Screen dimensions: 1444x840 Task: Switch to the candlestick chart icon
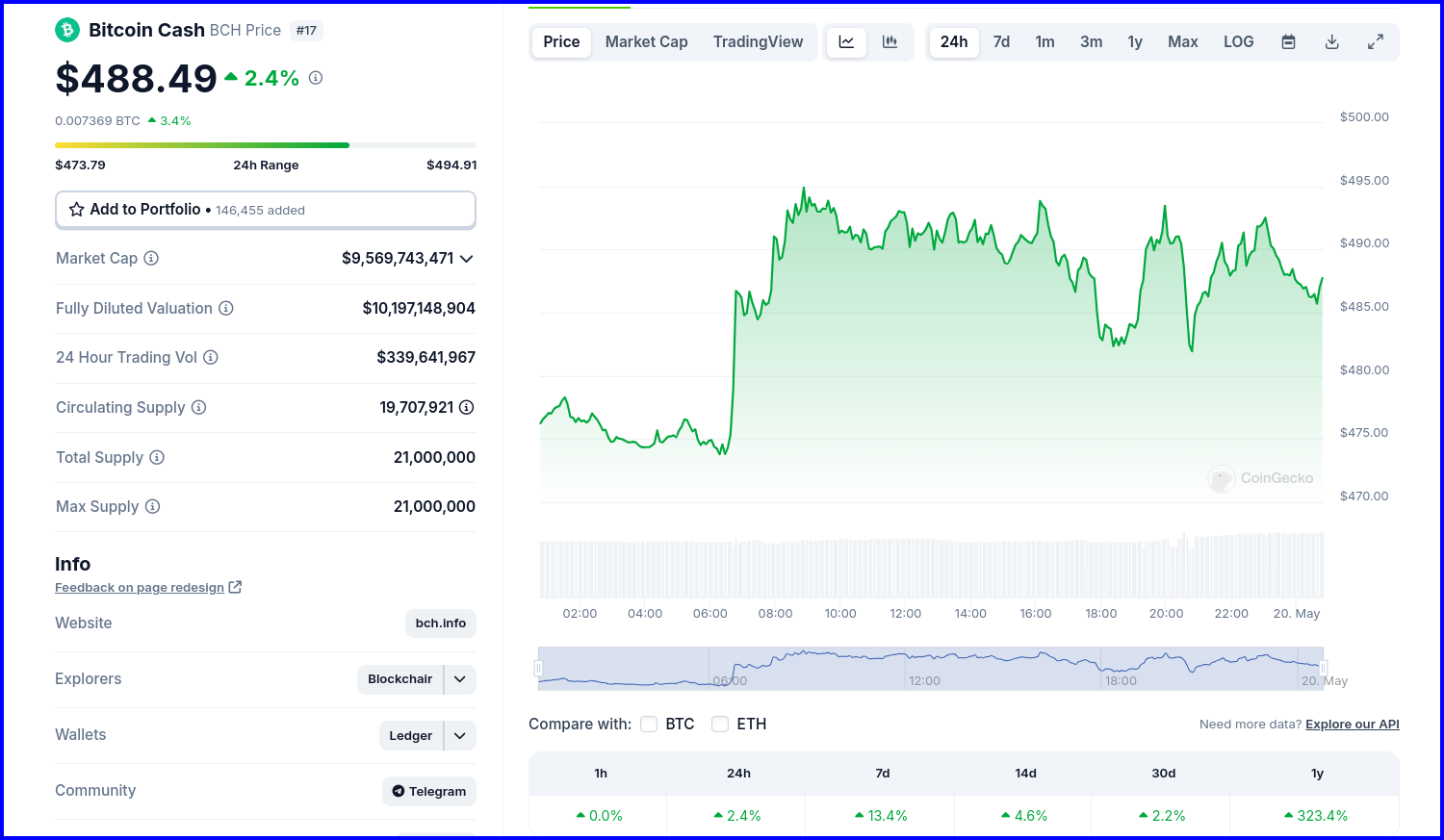point(890,42)
